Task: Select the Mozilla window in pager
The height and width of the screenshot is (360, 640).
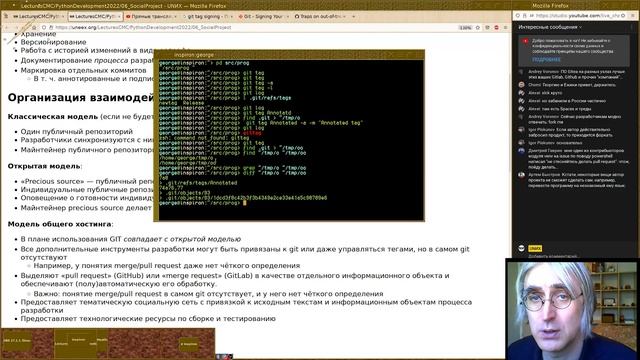Action: (102, 340)
